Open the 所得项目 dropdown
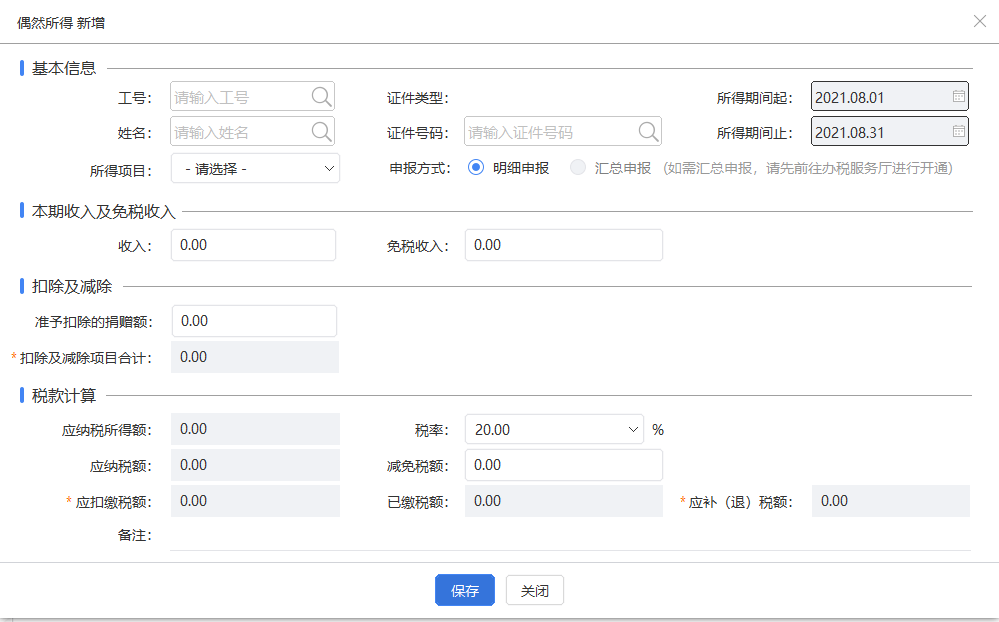This screenshot has height=622, width=999. tap(255, 169)
